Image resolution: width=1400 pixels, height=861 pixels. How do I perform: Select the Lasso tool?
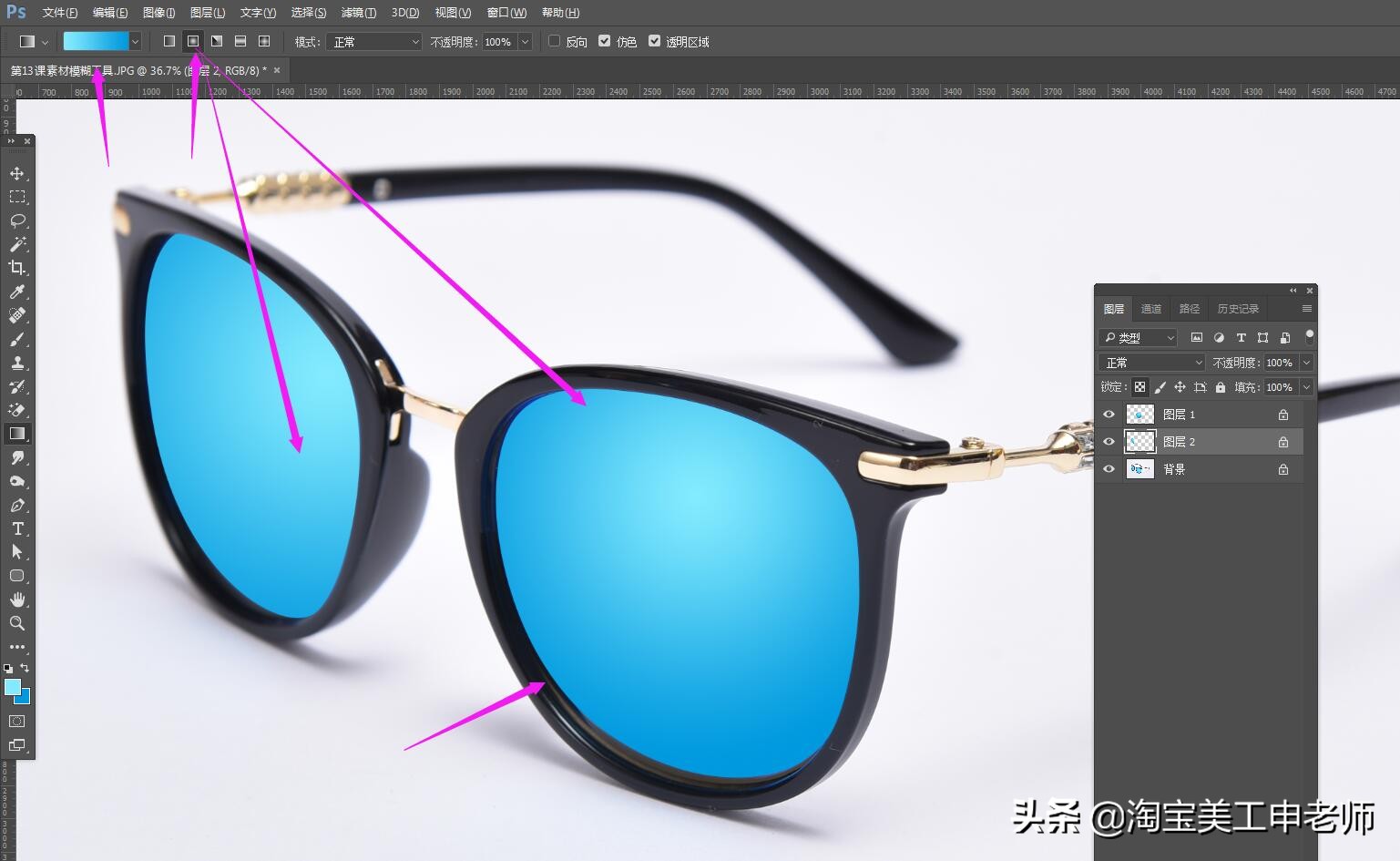(x=17, y=220)
